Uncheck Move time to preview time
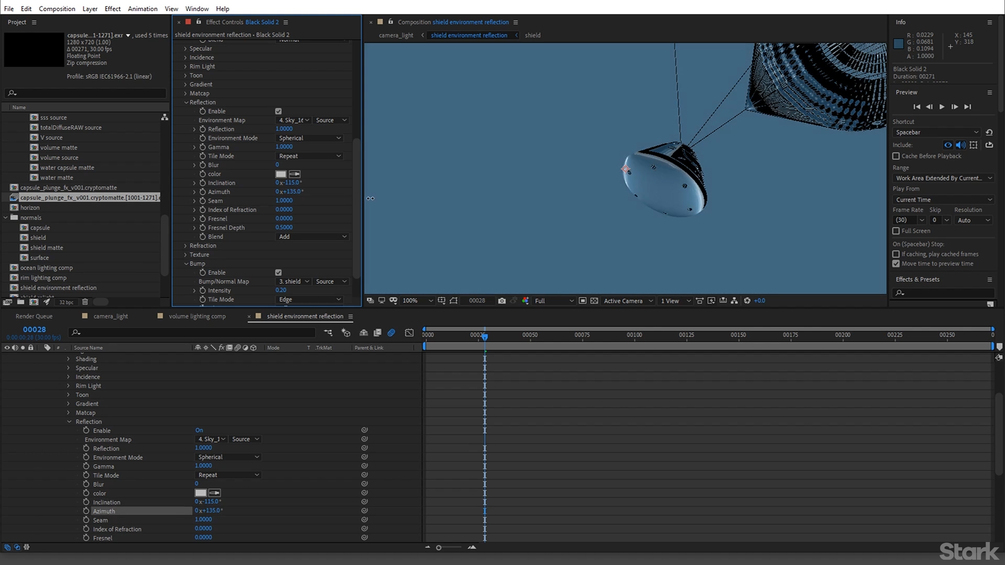 point(896,263)
